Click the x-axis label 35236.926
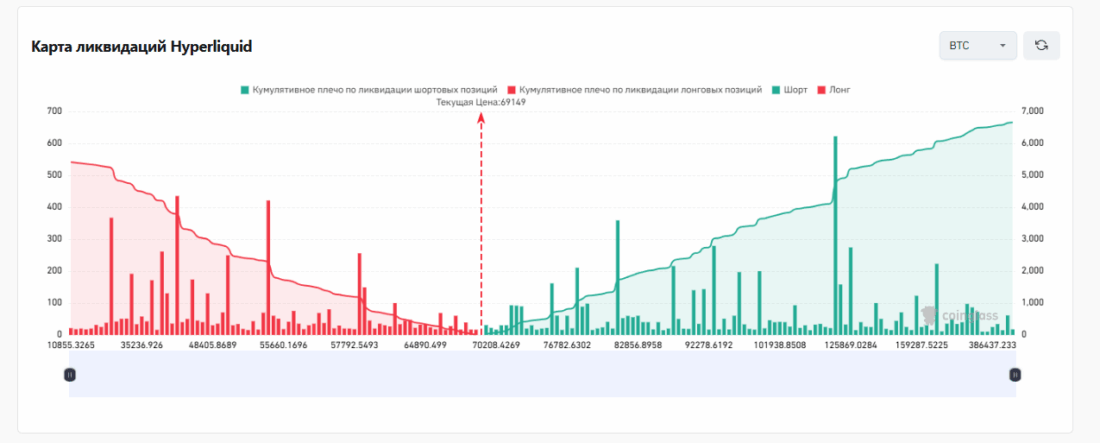Image resolution: width=1100 pixels, height=443 pixels. (142, 345)
